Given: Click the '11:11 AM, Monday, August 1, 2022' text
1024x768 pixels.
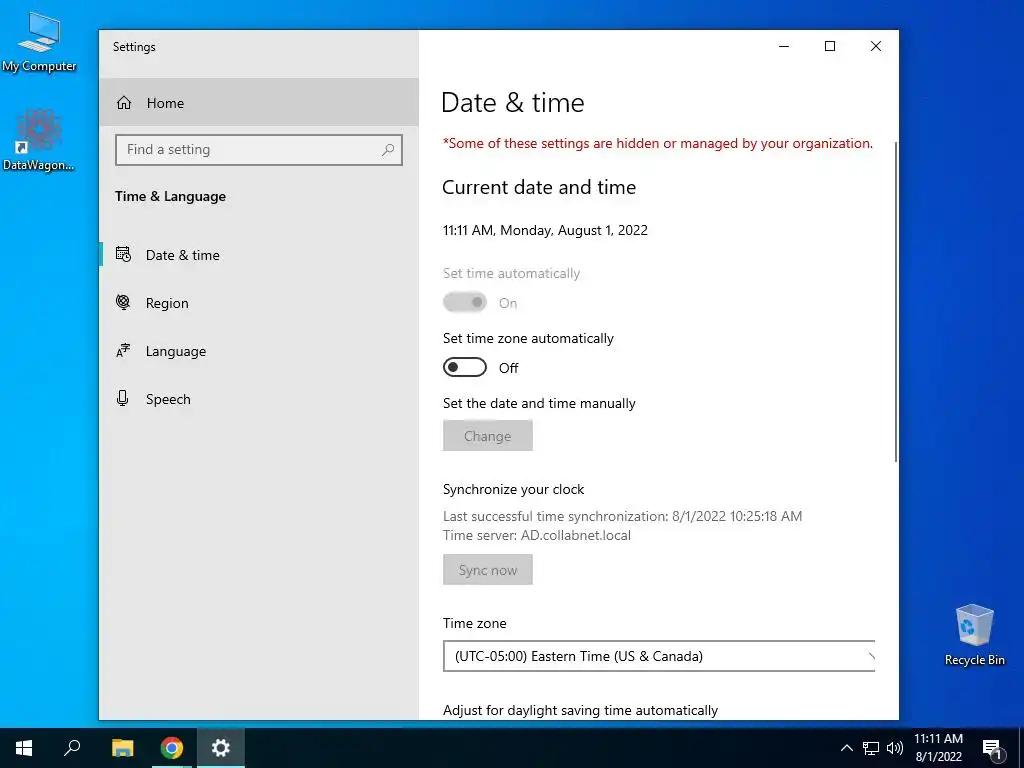Looking at the screenshot, I should point(545,230).
